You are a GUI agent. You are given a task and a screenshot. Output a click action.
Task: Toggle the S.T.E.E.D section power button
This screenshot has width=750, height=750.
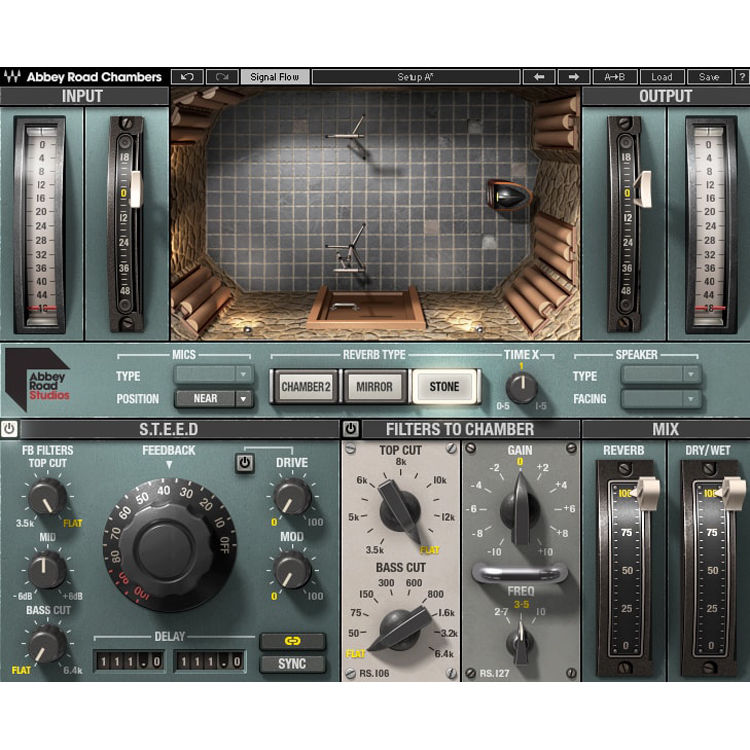tap(10, 429)
